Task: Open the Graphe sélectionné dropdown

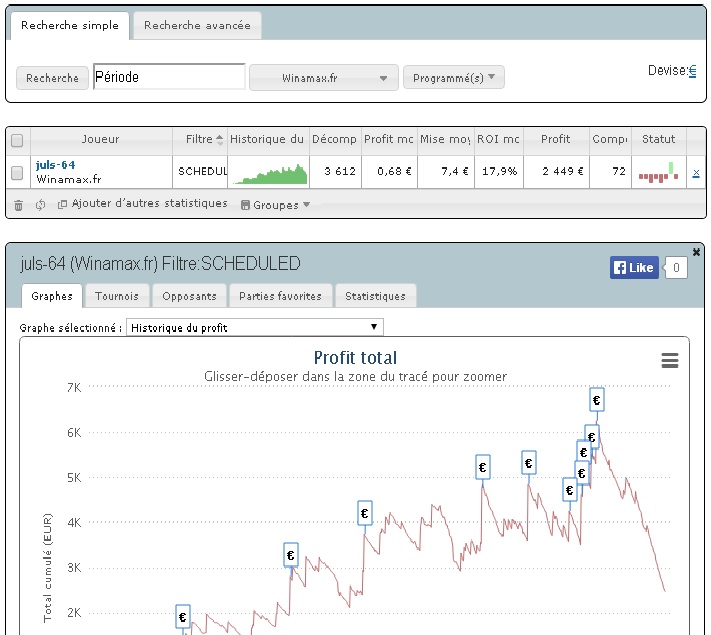Action: click(x=257, y=327)
